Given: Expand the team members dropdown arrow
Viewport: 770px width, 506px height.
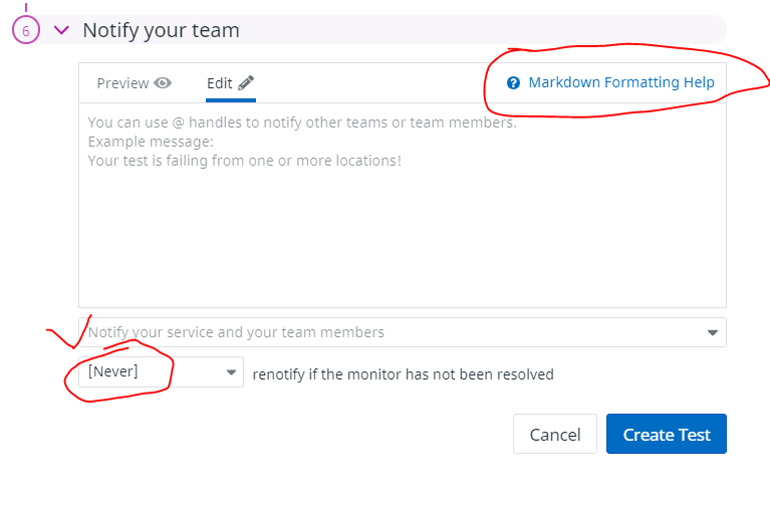Looking at the screenshot, I should tap(712, 332).
